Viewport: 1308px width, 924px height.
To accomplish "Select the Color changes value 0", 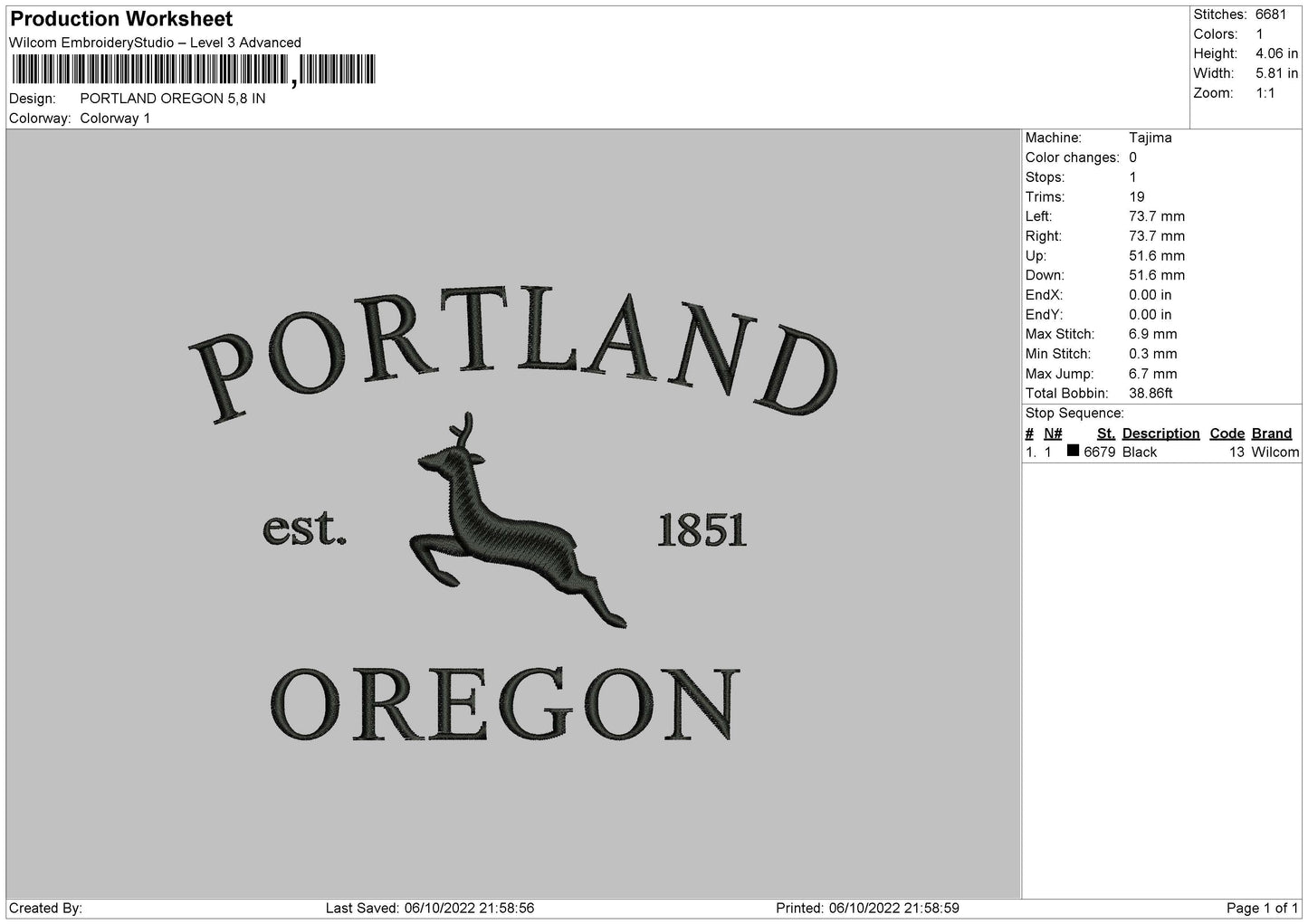I will (1132, 157).
